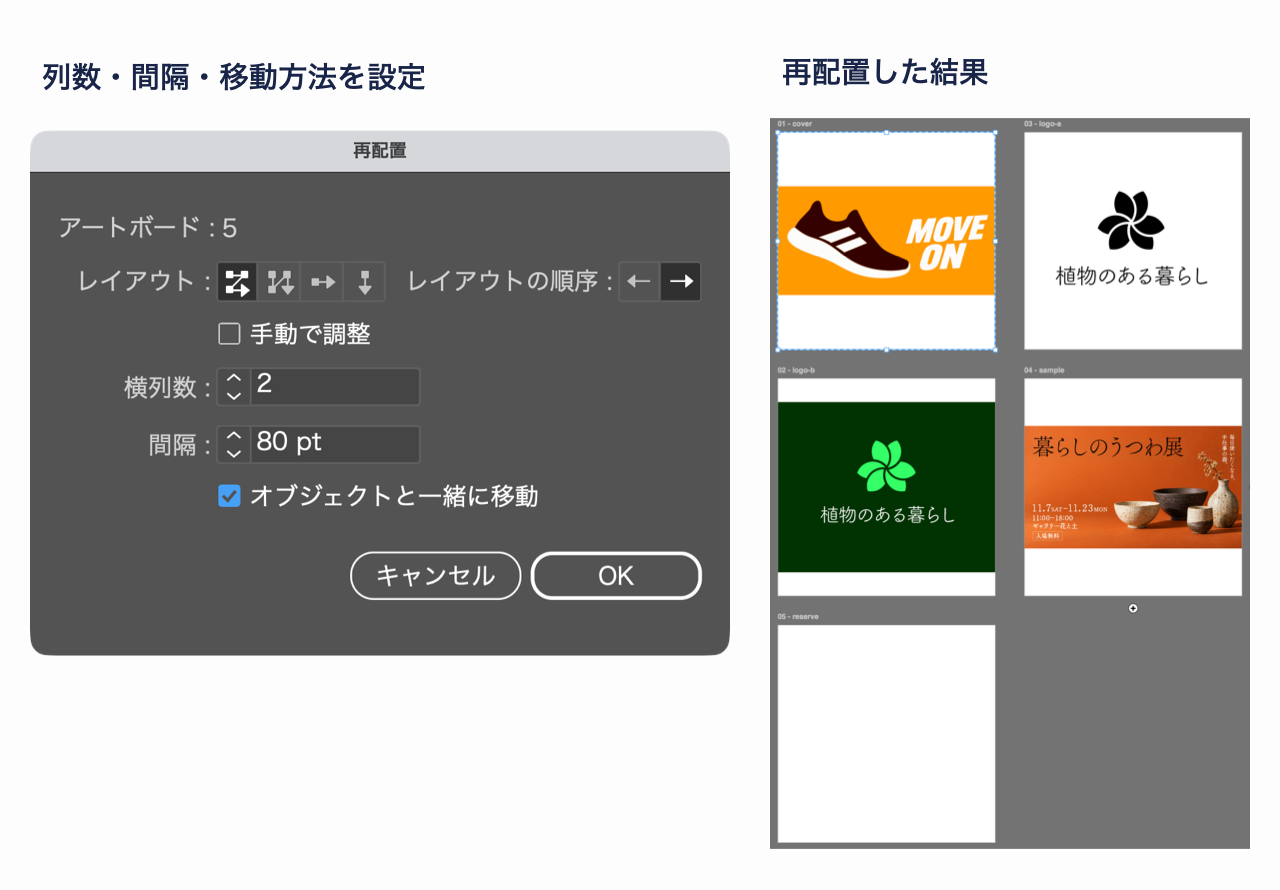Click the 03 - logo-a artboard label
The image size is (1280, 890).
[x=1043, y=124]
